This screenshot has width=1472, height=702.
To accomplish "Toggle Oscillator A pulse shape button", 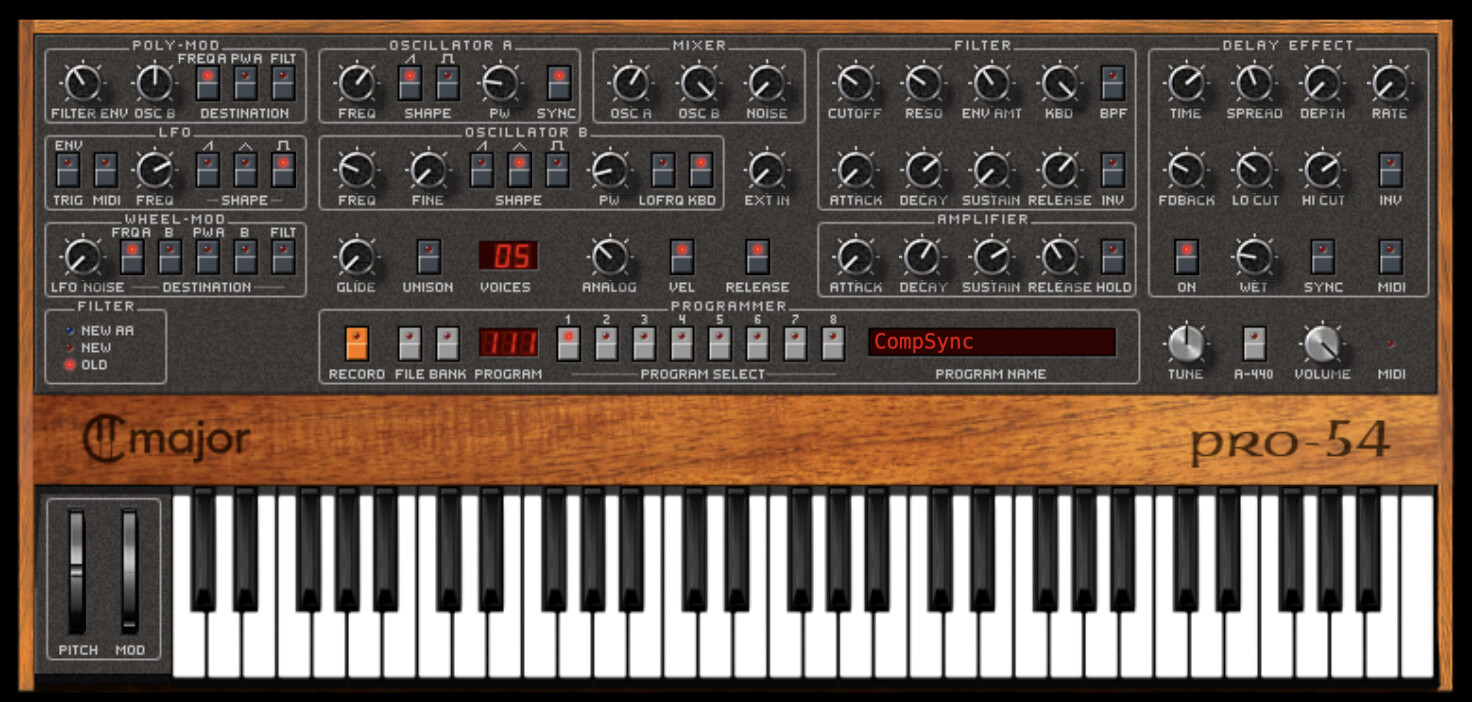I will coord(447,83).
